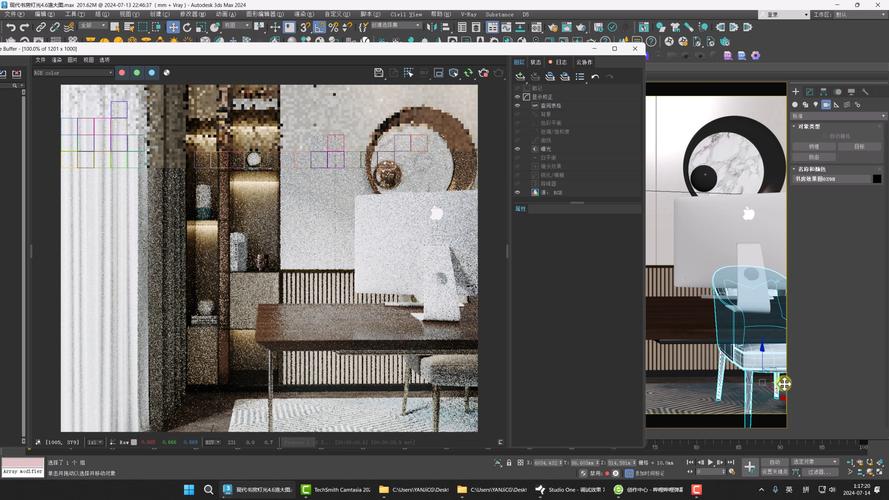
Task: Click the Undo arrow in main toolbar
Action: tap(10, 27)
